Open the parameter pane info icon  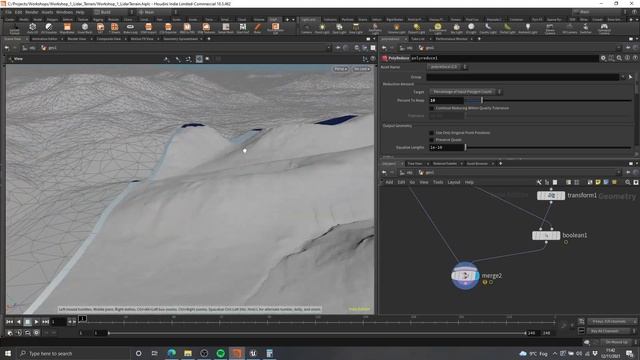(x=627, y=58)
